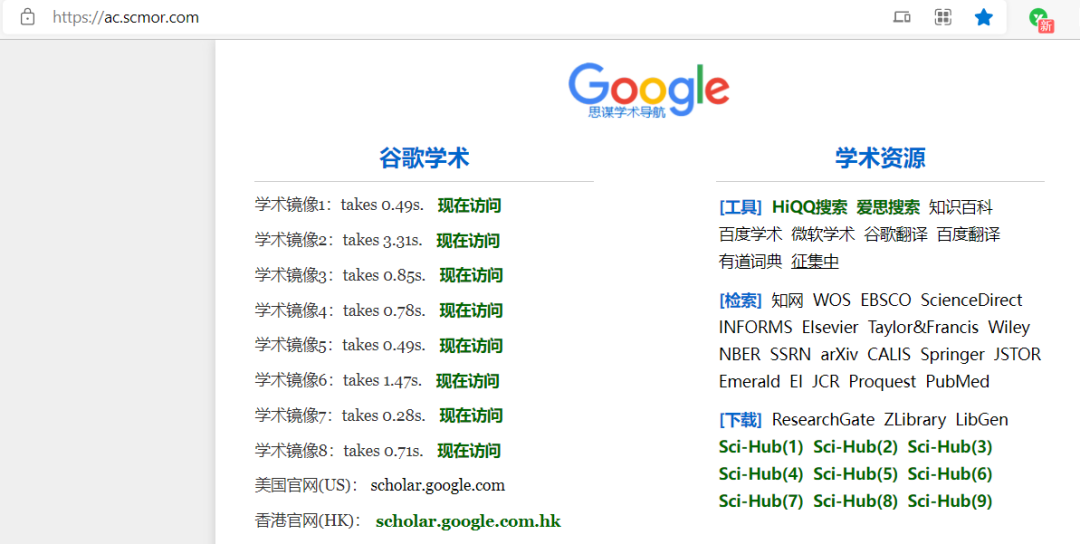
Task: Open Sci-Hub(5) link
Action: pyautogui.click(x=855, y=474)
